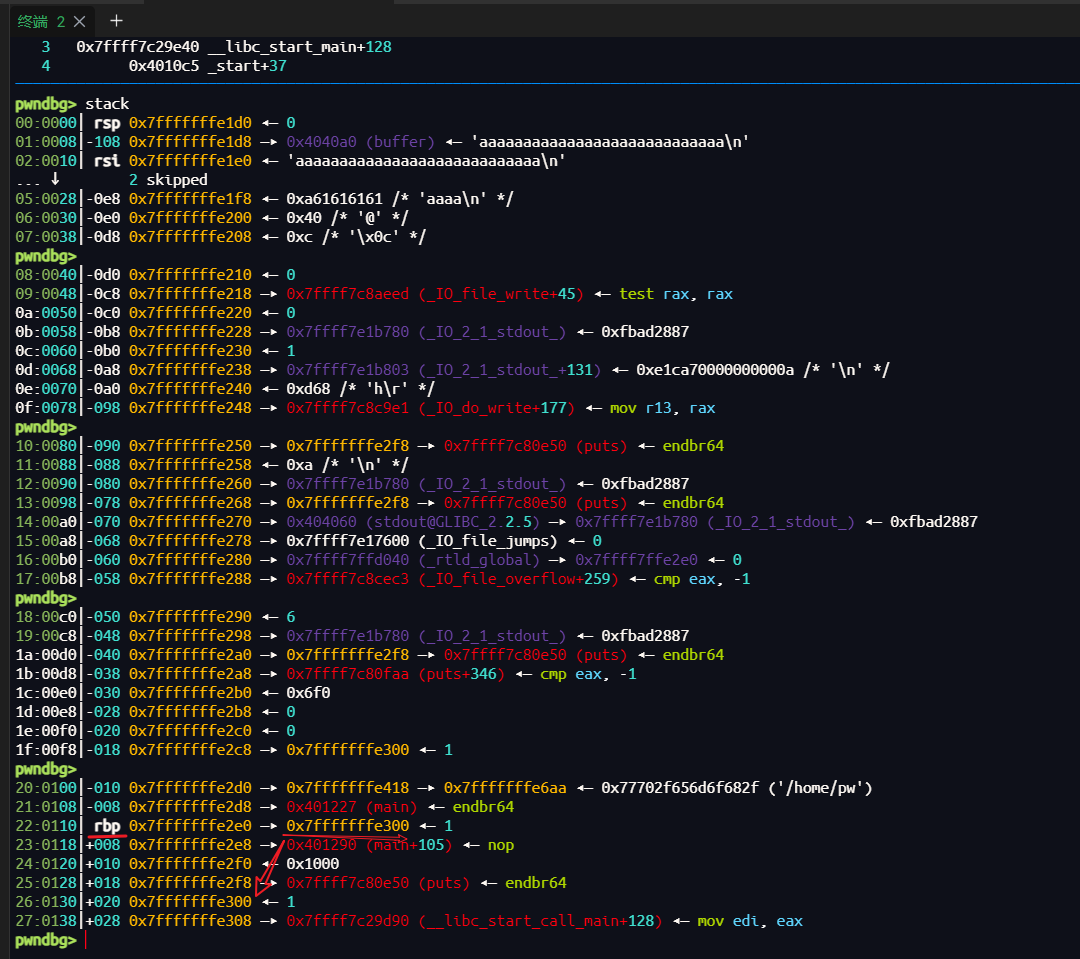Image resolution: width=1080 pixels, height=959 pixels.
Task: Click the __libc_start_call_main+128 symbol
Action: tap(540, 921)
